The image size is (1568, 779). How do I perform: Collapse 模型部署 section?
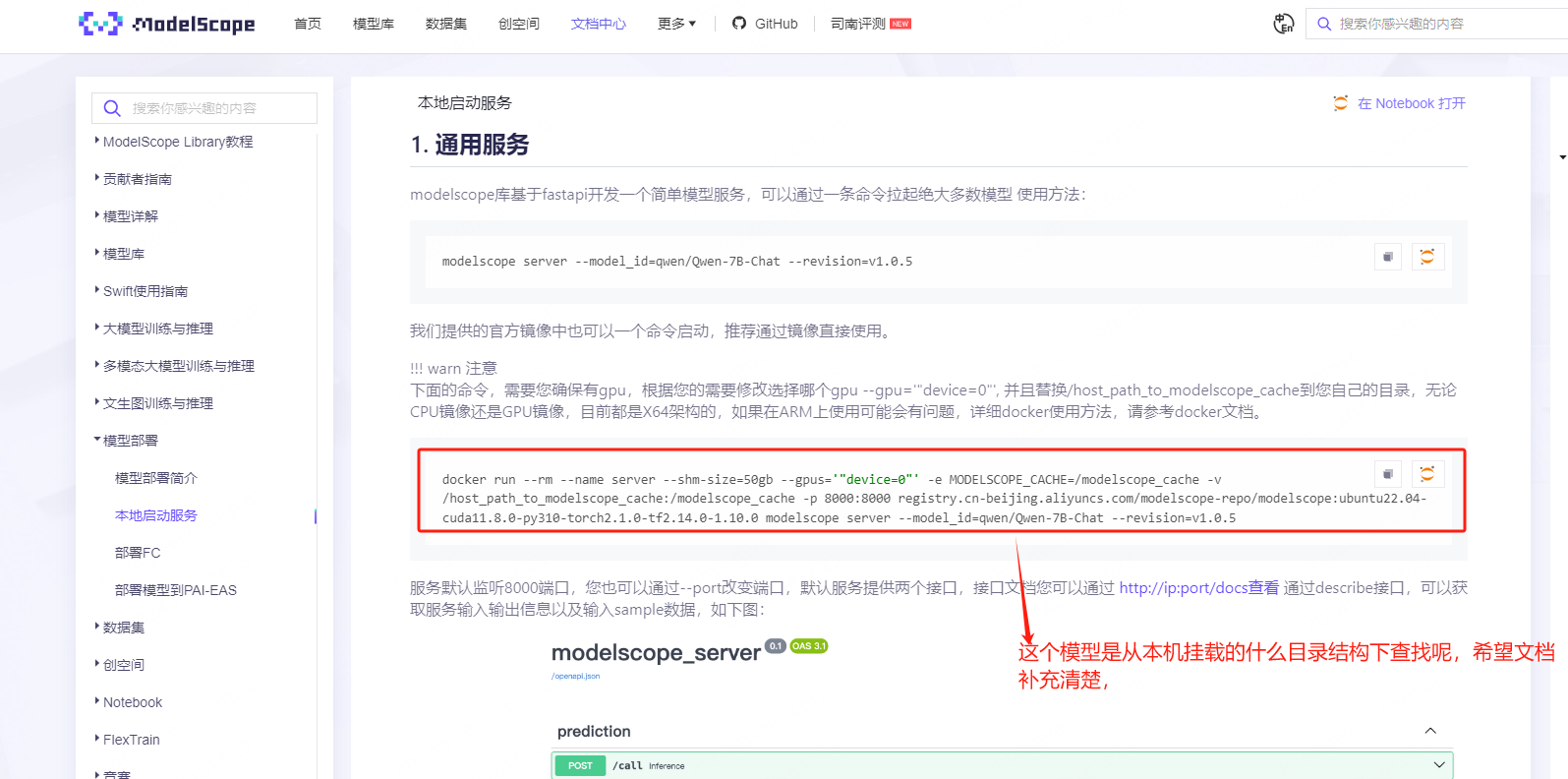click(x=127, y=441)
